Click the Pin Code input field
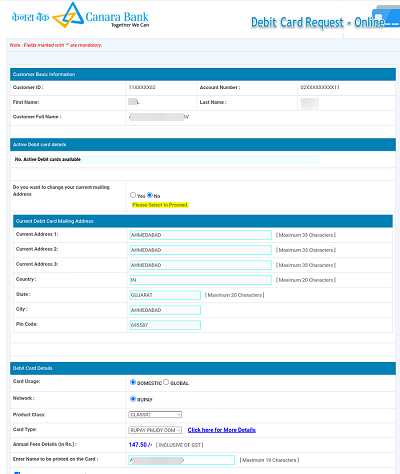This screenshot has height=474, width=400. tap(165, 325)
